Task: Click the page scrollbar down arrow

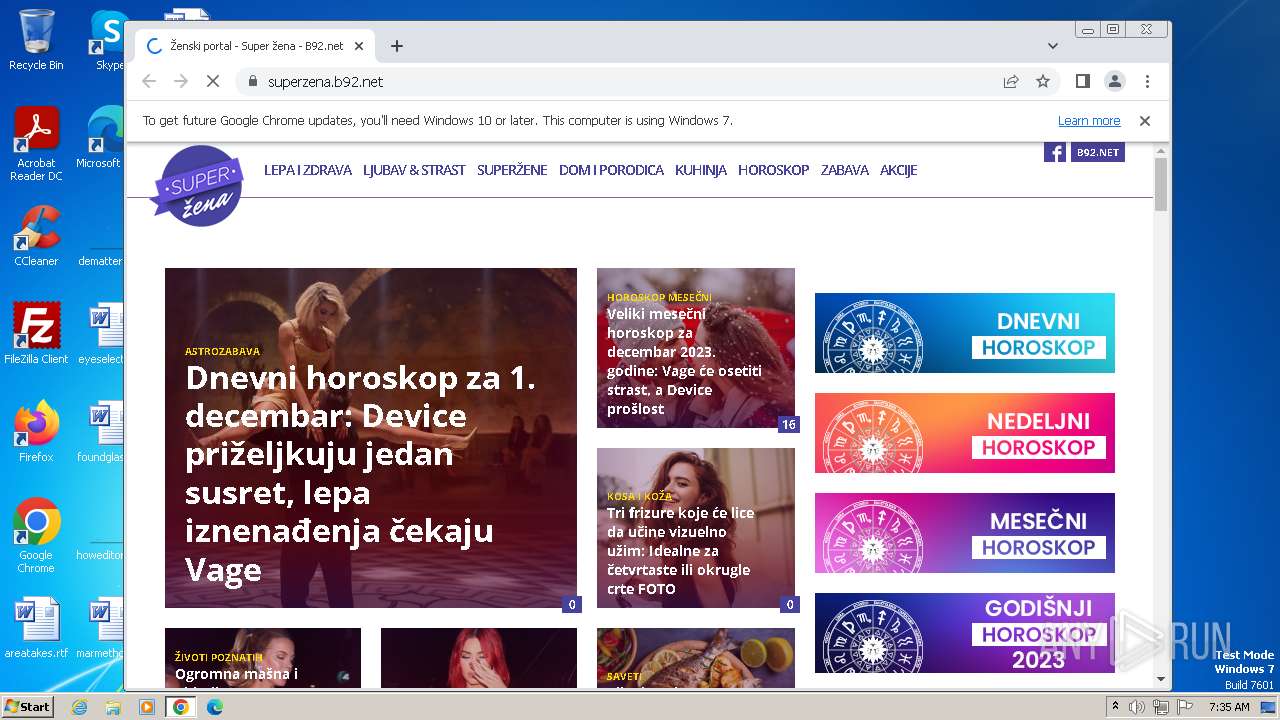Action: [1161, 679]
